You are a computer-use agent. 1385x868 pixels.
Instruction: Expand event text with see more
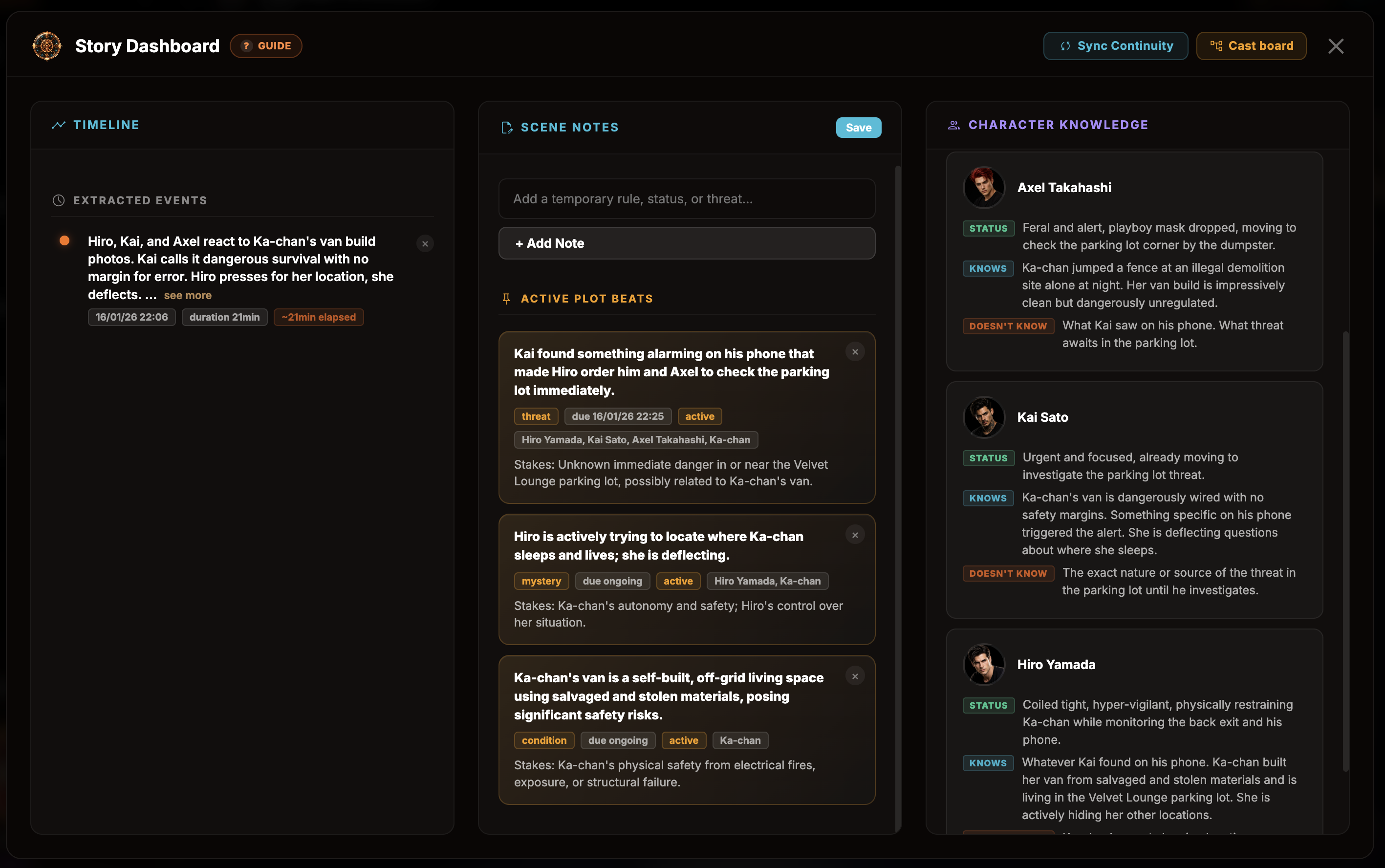188,295
